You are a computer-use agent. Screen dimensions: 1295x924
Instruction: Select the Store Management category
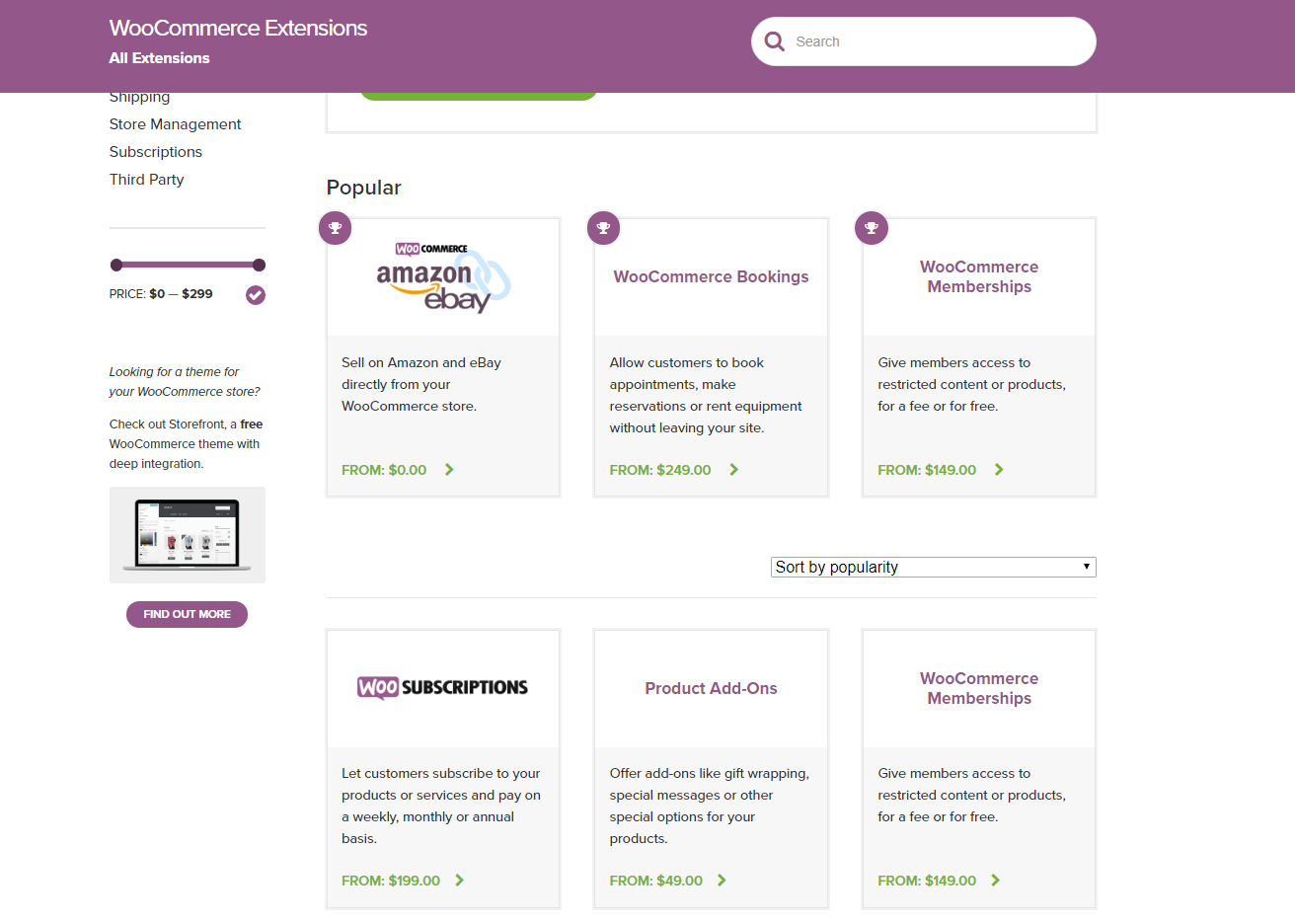(x=175, y=124)
